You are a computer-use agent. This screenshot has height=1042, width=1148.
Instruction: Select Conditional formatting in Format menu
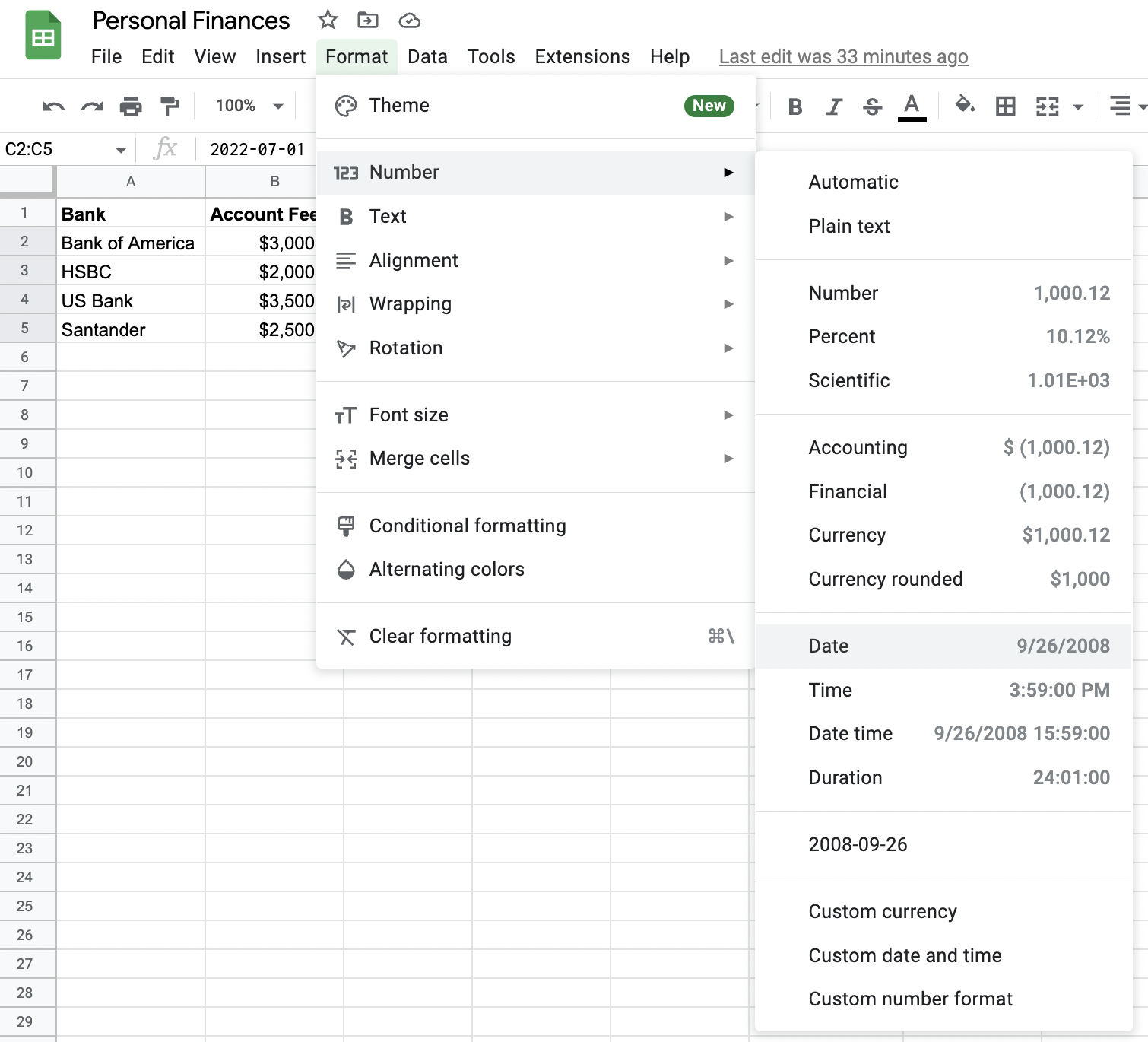467,526
